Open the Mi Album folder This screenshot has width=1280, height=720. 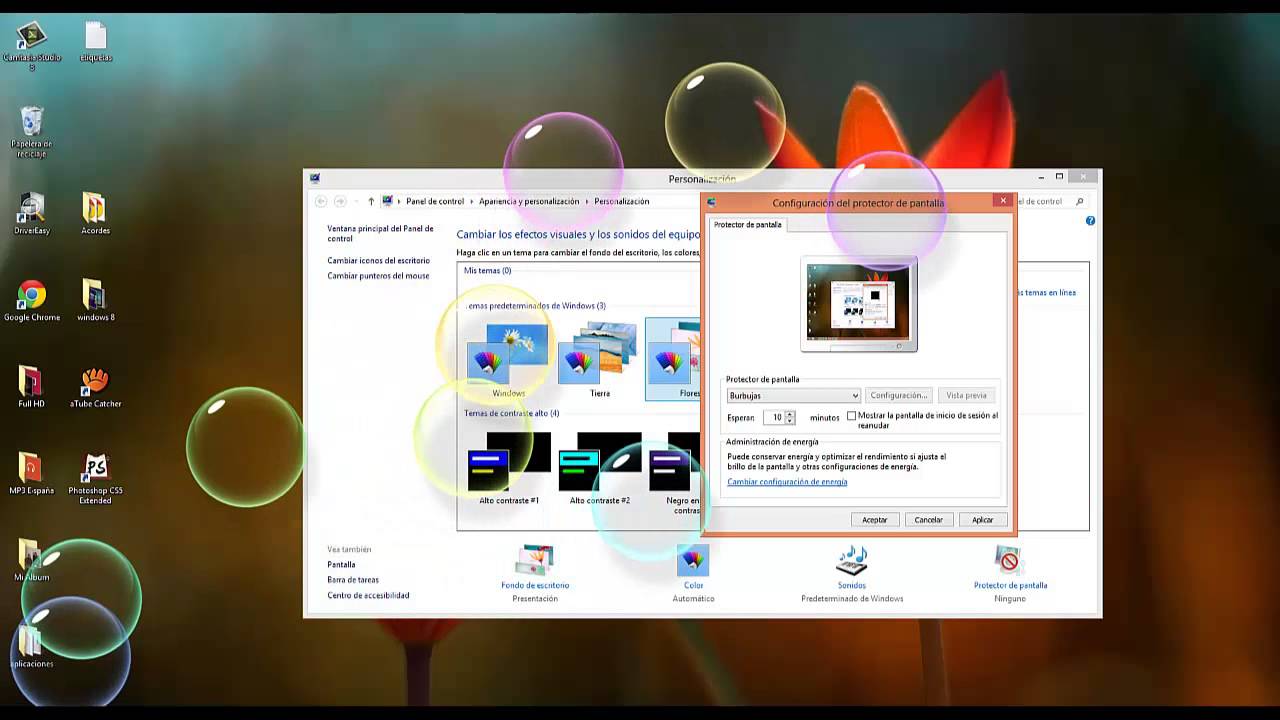pyautogui.click(x=32, y=561)
